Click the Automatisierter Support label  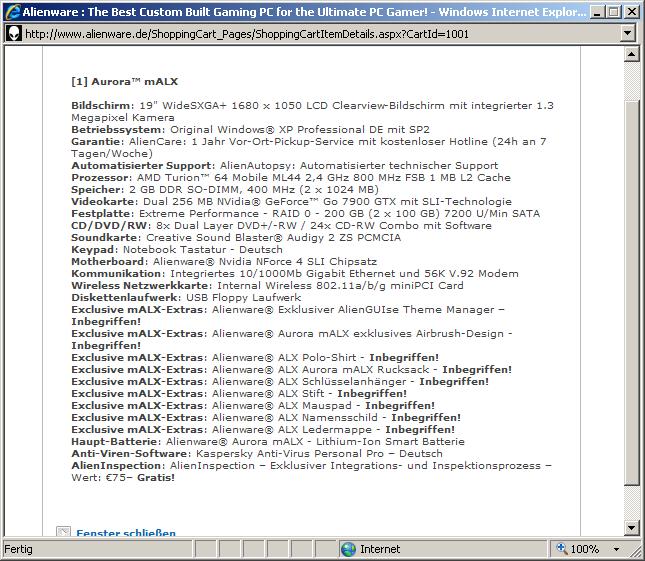[x=142, y=165]
